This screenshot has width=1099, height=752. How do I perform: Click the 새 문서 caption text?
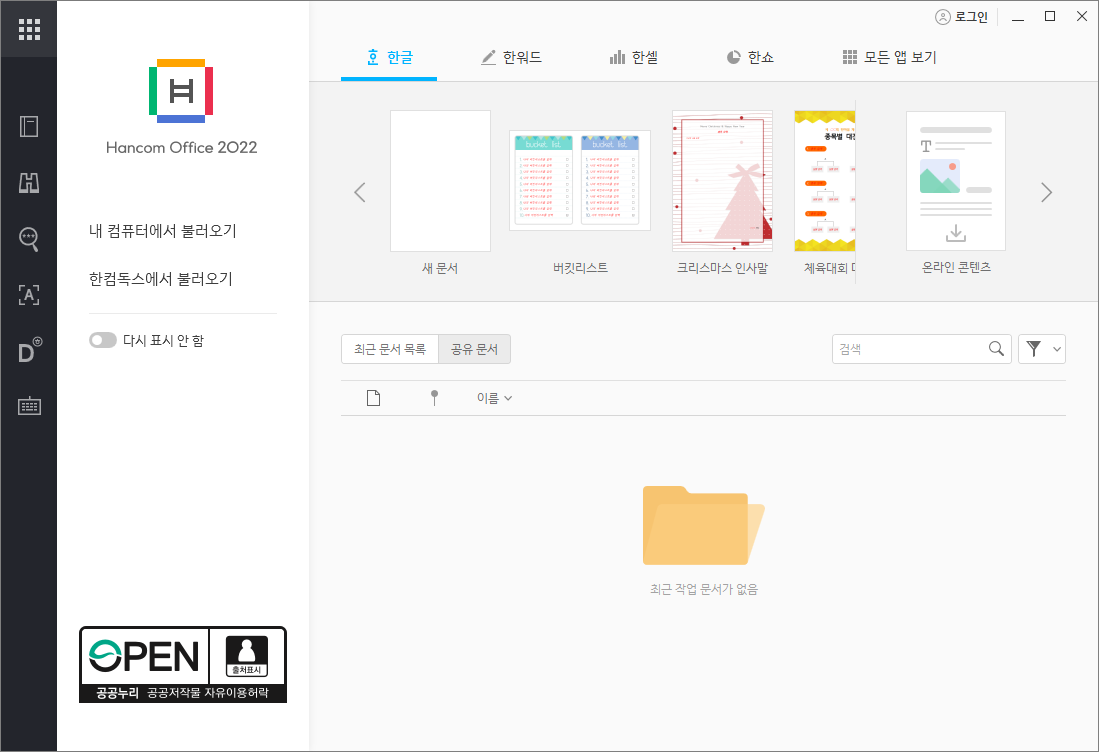[x=440, y=268]
